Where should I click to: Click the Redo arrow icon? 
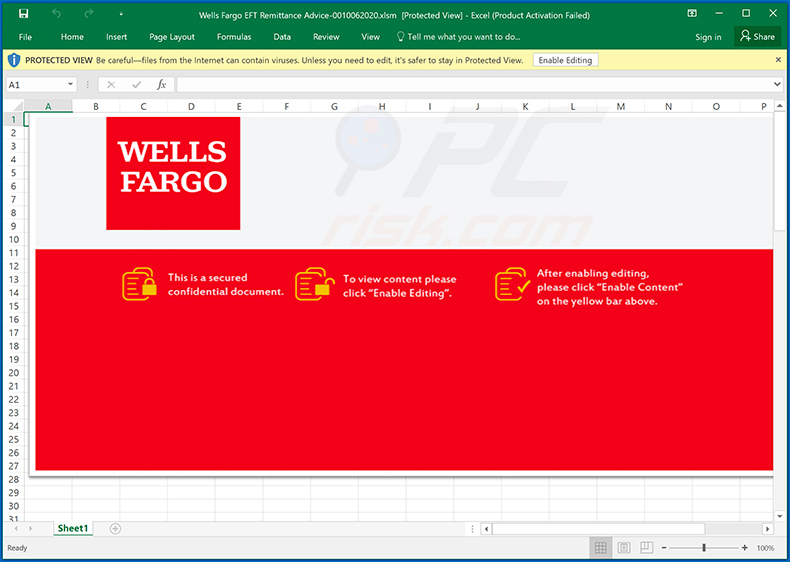tap(89, 14)
